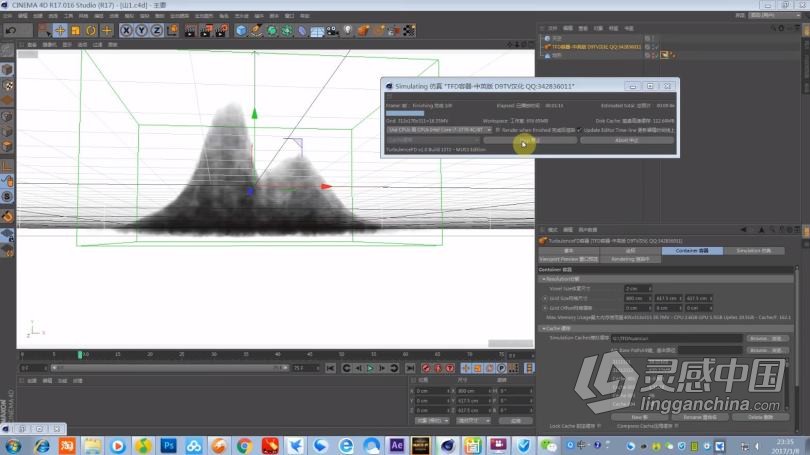
Task: Click Browse next to Base Path field
Action: (768, 350)
